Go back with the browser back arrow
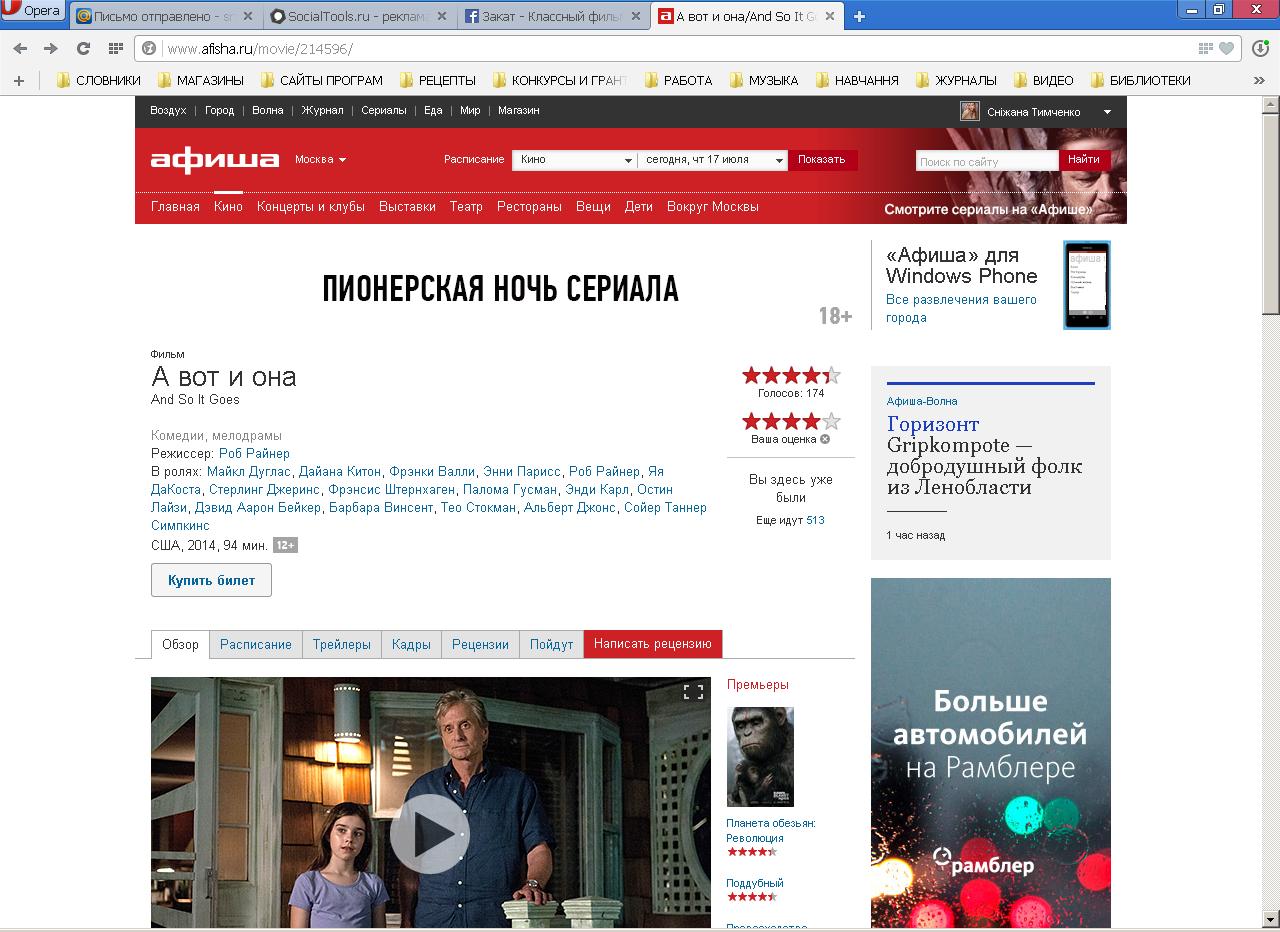The image size is (1280, 932). 20,48
